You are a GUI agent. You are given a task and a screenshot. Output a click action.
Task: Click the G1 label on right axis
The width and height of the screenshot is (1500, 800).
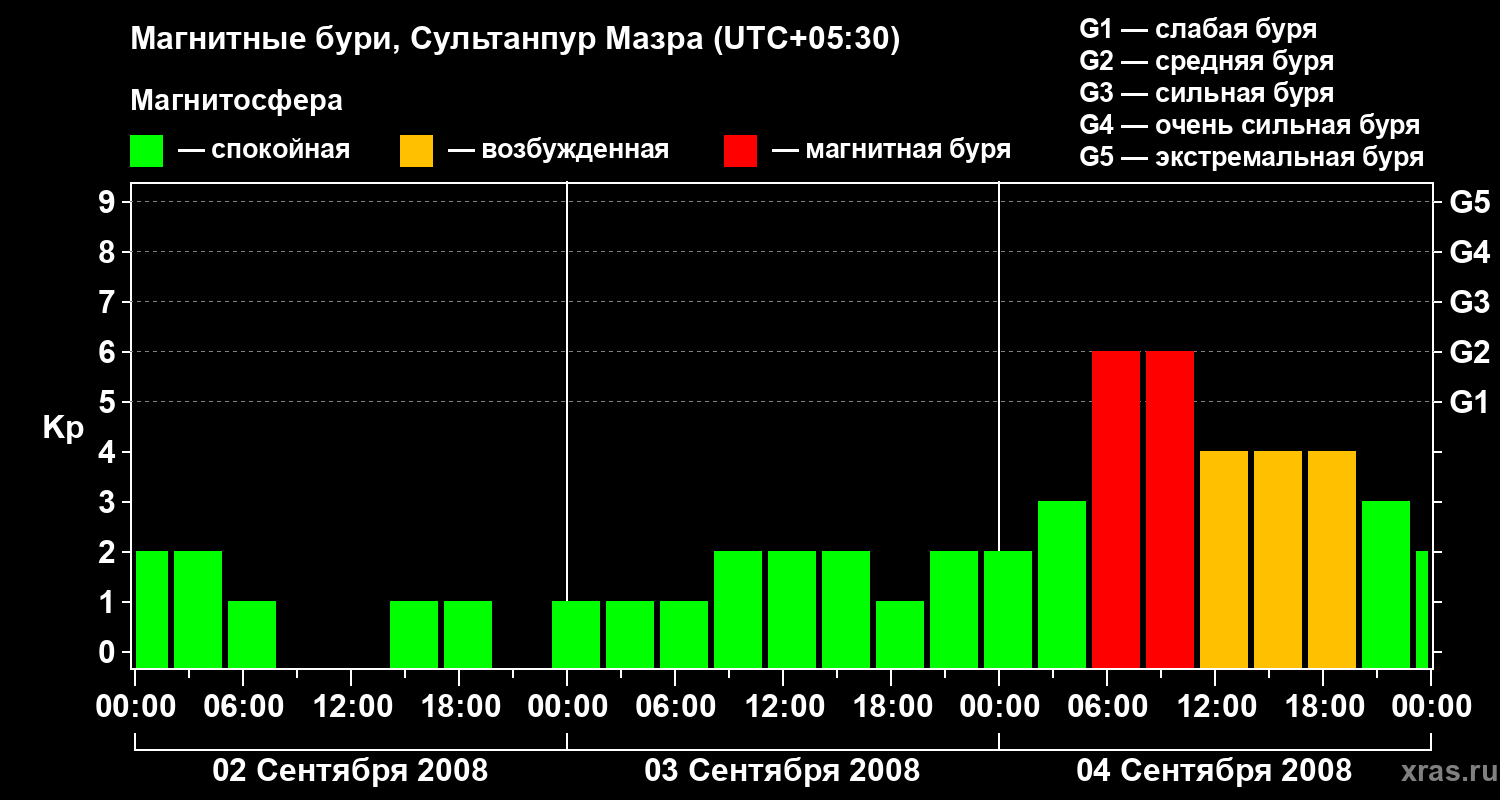coord(1470,402)
